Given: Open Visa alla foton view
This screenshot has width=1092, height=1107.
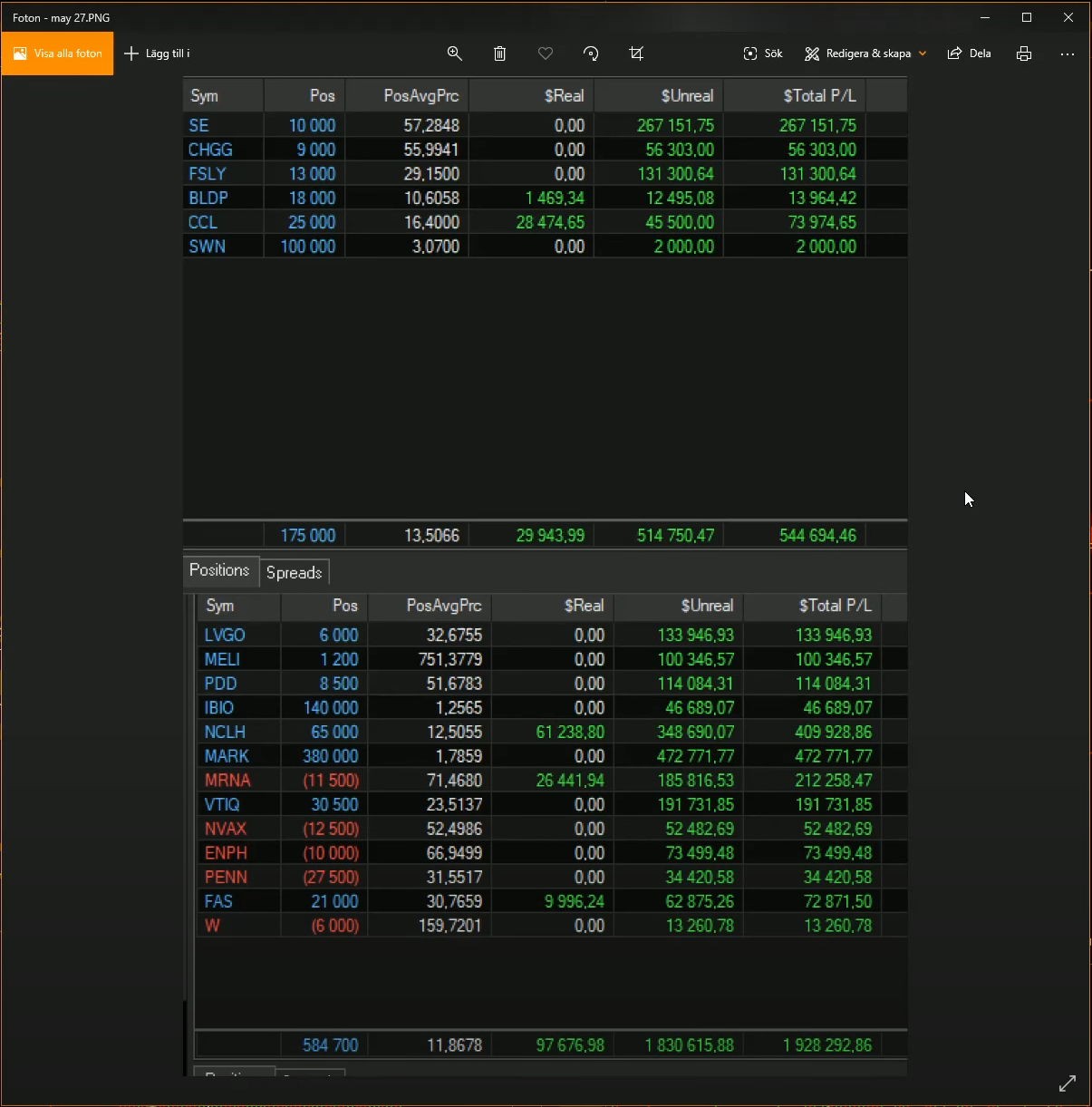Looking at the screenshot, I should 58,53.
